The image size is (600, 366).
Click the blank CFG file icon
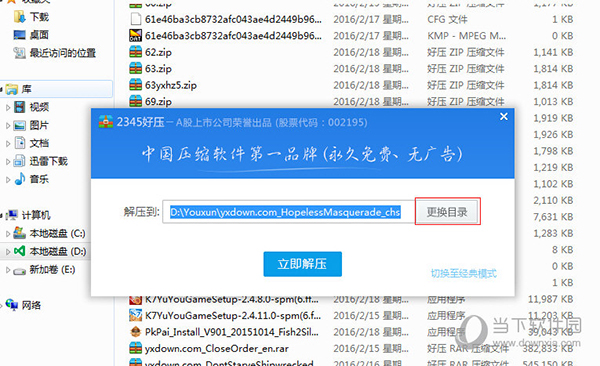point(135,19)
